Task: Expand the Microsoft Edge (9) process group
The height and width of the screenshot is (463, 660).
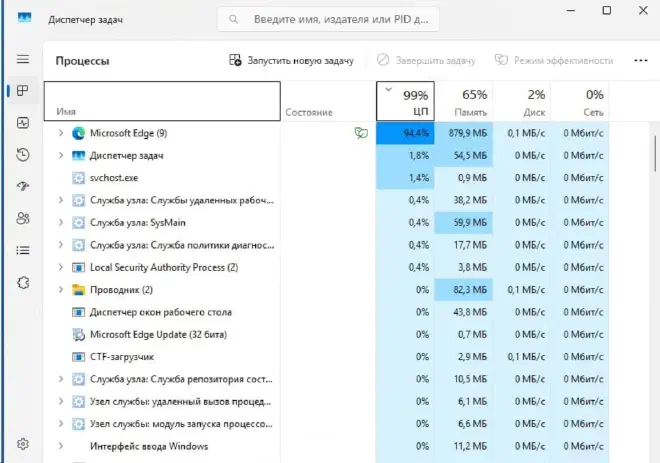Action: click(61, 133)
